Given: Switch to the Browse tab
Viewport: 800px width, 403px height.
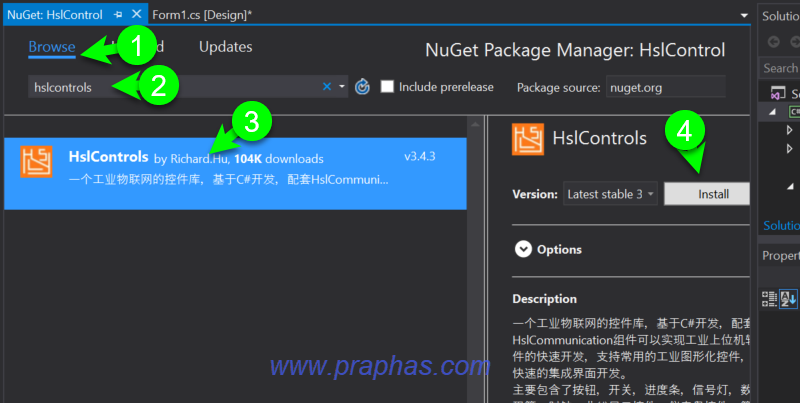Looking at the screenshot, I should click(52, 47).
